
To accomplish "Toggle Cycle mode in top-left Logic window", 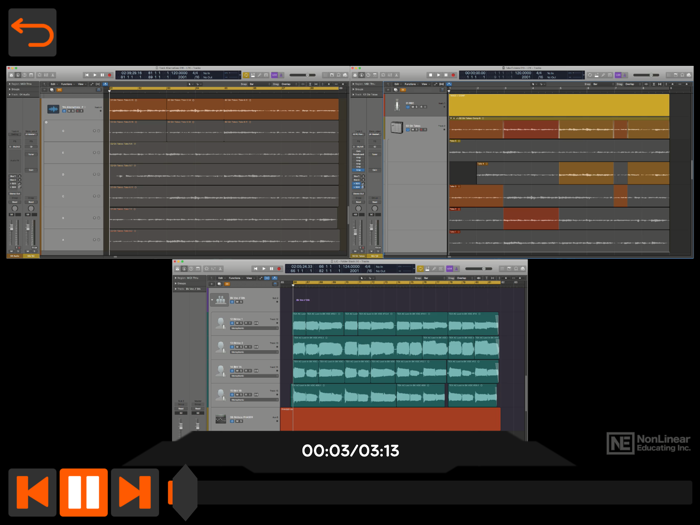I will 246,75.
